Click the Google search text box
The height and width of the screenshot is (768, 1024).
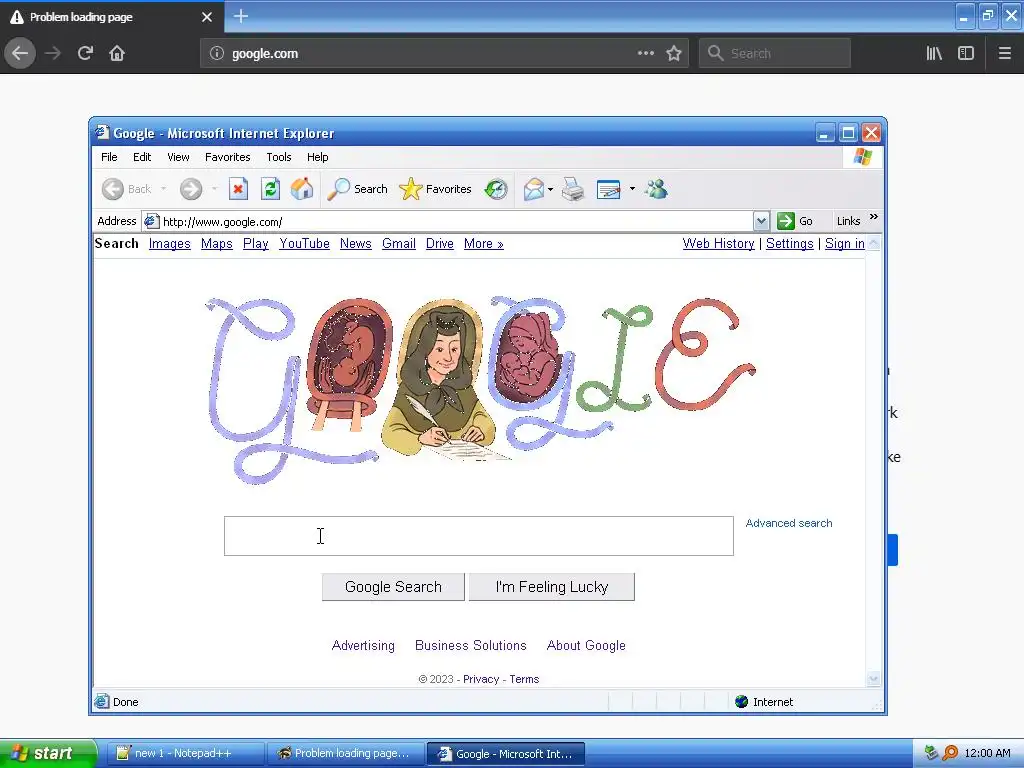479,536
